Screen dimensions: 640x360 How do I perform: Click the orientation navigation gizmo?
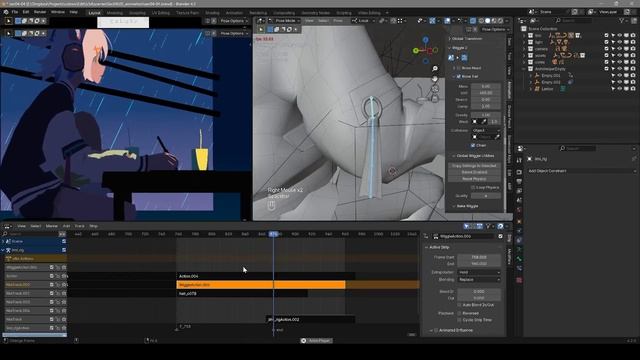click(x=425, y=51)
